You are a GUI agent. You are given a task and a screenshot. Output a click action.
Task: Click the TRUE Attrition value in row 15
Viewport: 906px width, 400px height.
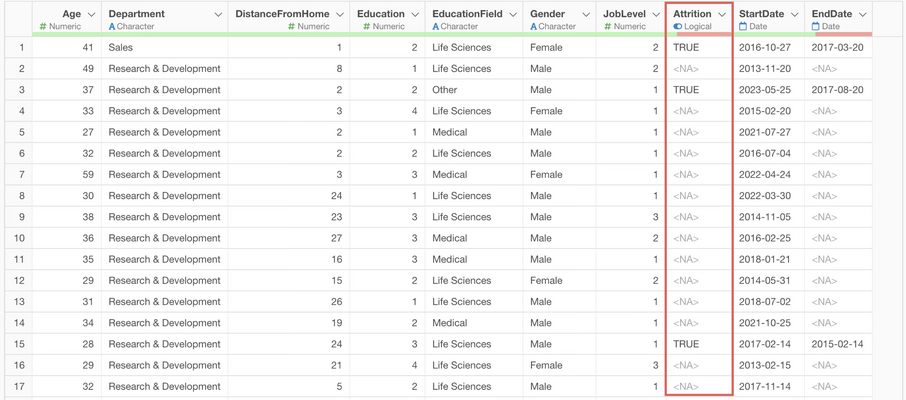[686, 344]
